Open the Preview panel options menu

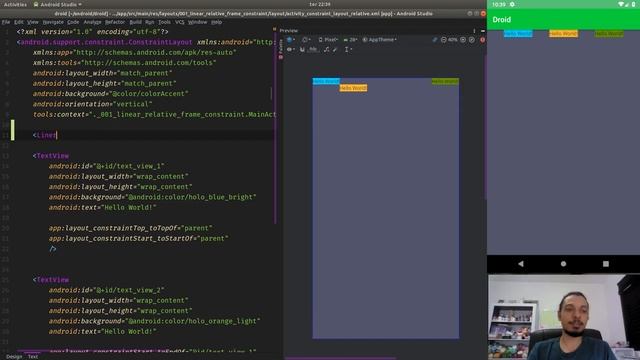[474, 31]
